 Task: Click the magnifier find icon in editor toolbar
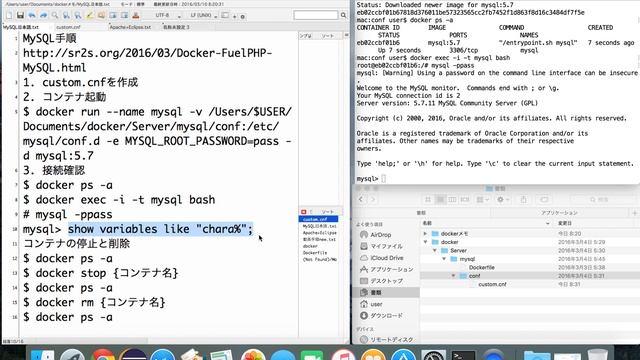[55, 16]
